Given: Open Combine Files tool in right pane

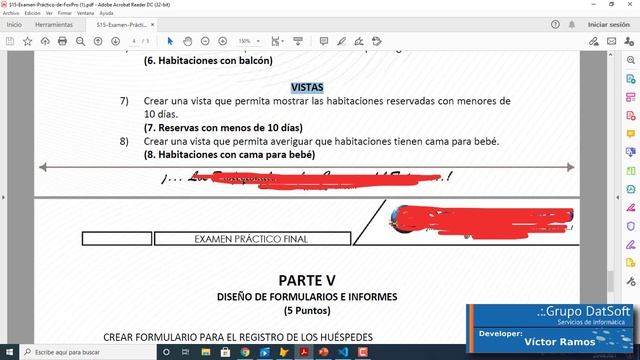Looking at the screenshot, I should click(631, 152).
